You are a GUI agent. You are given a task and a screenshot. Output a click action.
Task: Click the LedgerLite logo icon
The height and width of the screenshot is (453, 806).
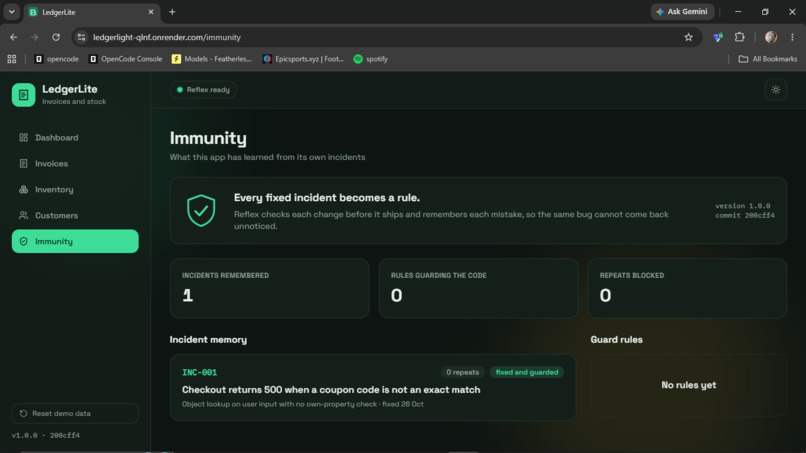coord(23,95)
